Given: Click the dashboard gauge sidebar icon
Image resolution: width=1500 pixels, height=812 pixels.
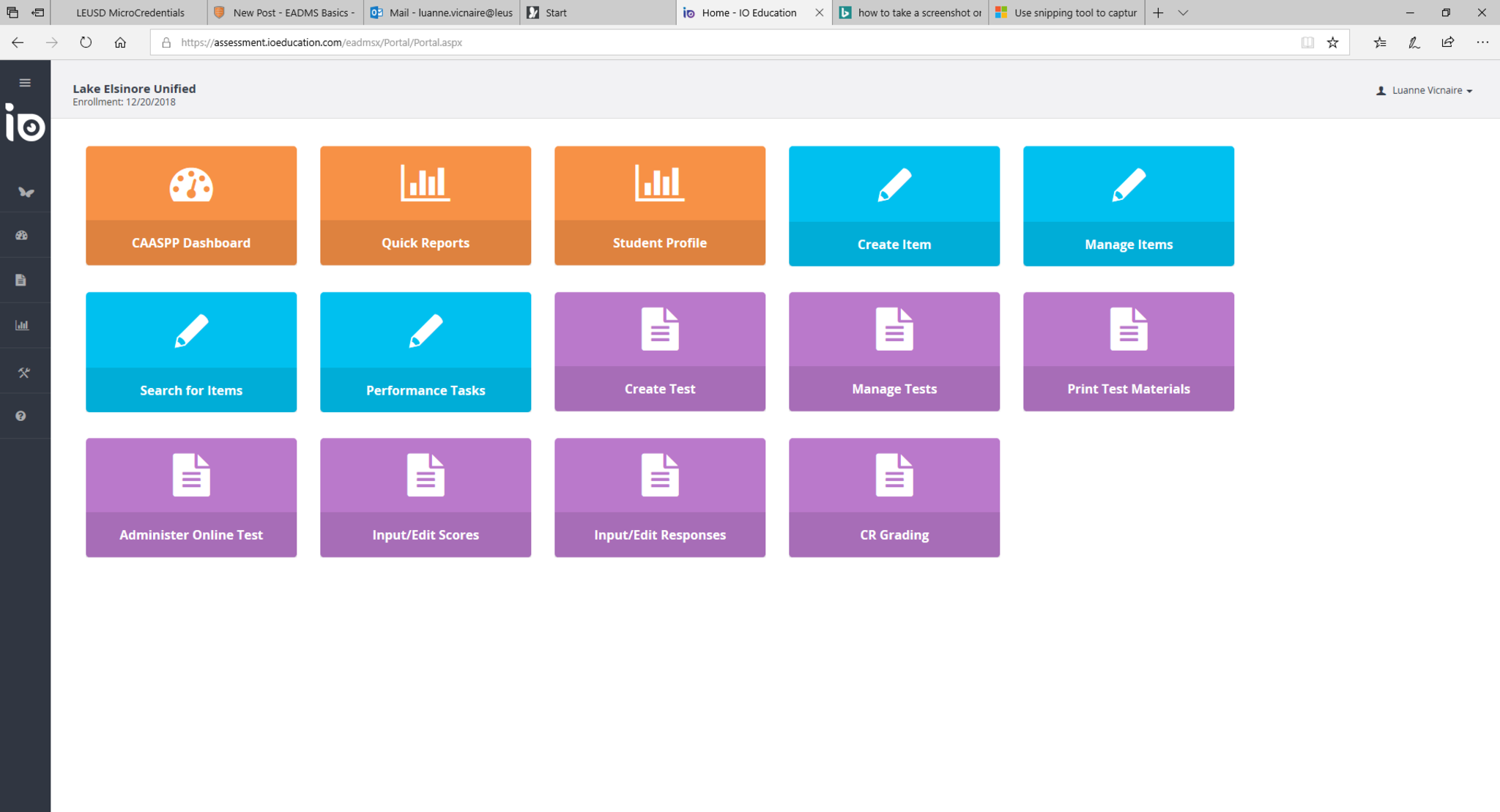Looking at the screenshot, I should pyautogui.click(x=22, y=235).
